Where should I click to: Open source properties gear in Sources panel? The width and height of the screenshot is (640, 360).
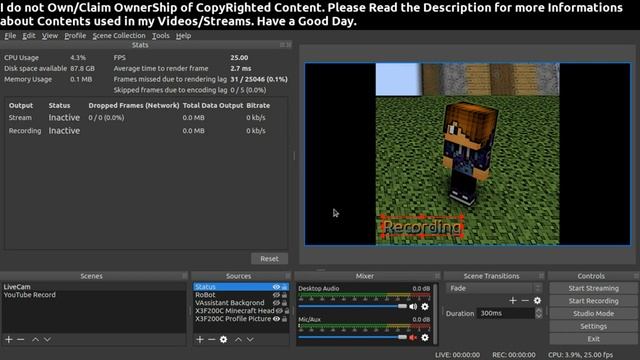click(x=223, y=339)
